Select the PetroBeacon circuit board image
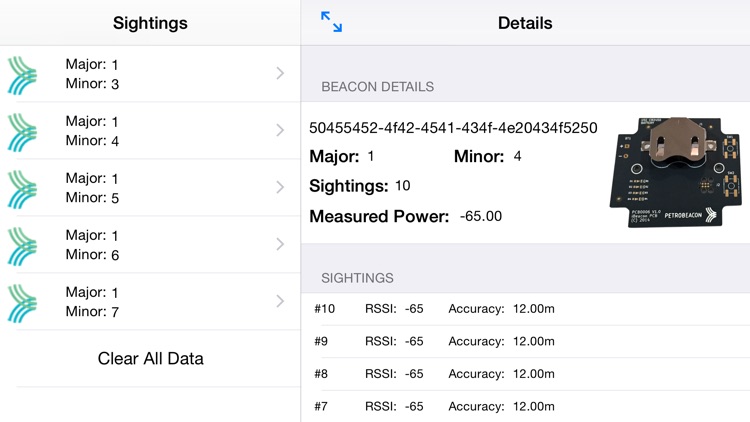The width and height of the screenshot is (750, 422). coord(676,172)
